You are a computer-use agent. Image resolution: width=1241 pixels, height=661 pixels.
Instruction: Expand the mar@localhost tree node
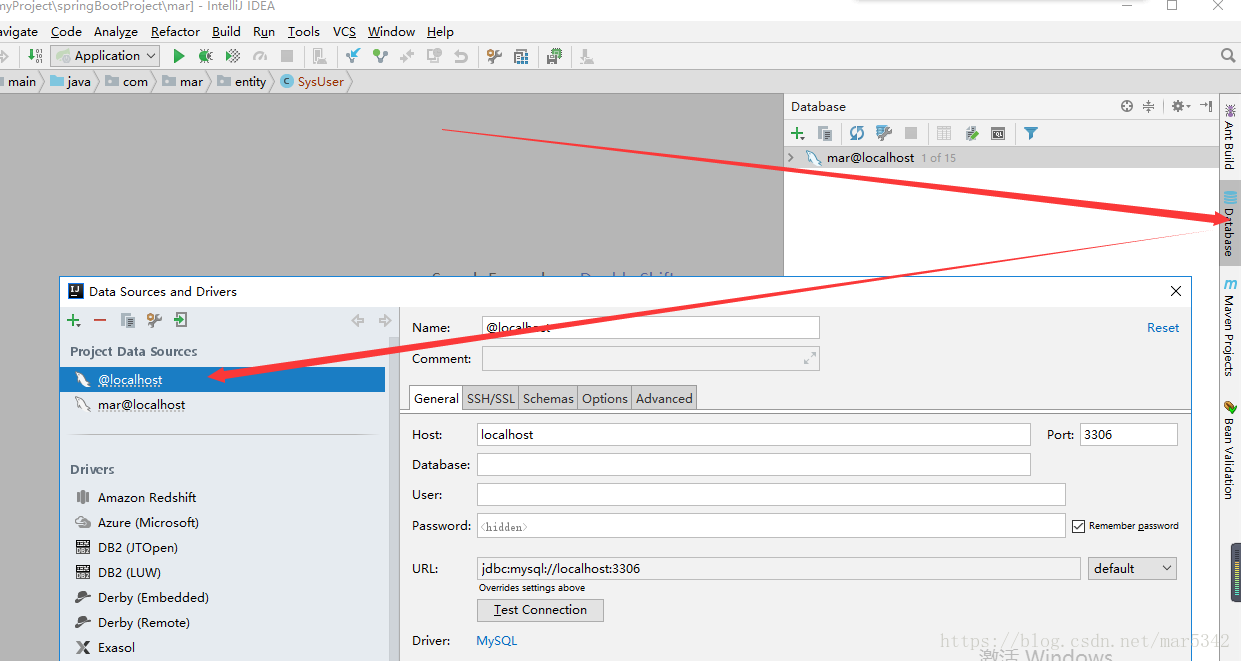791,158
